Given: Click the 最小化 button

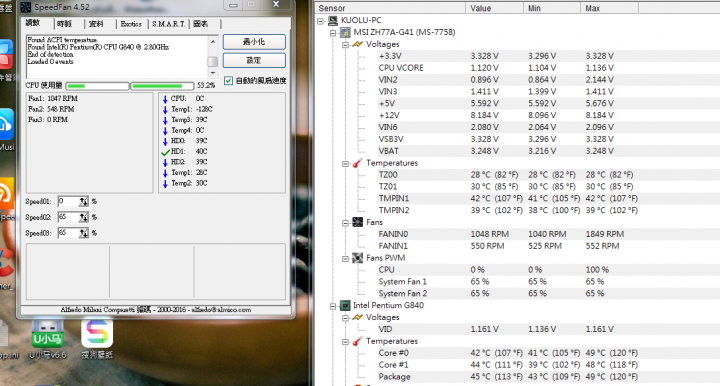Looking at the screenshot, I should [x=254, y=42].
